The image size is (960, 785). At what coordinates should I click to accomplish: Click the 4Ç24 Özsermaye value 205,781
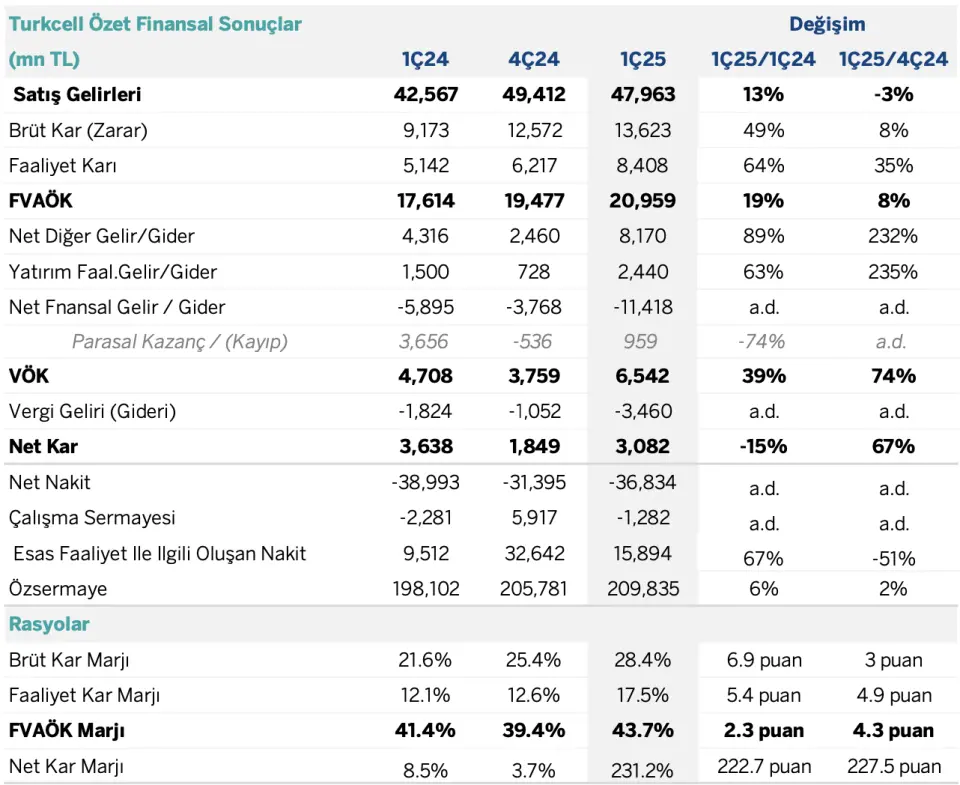[x=533, y=589]
